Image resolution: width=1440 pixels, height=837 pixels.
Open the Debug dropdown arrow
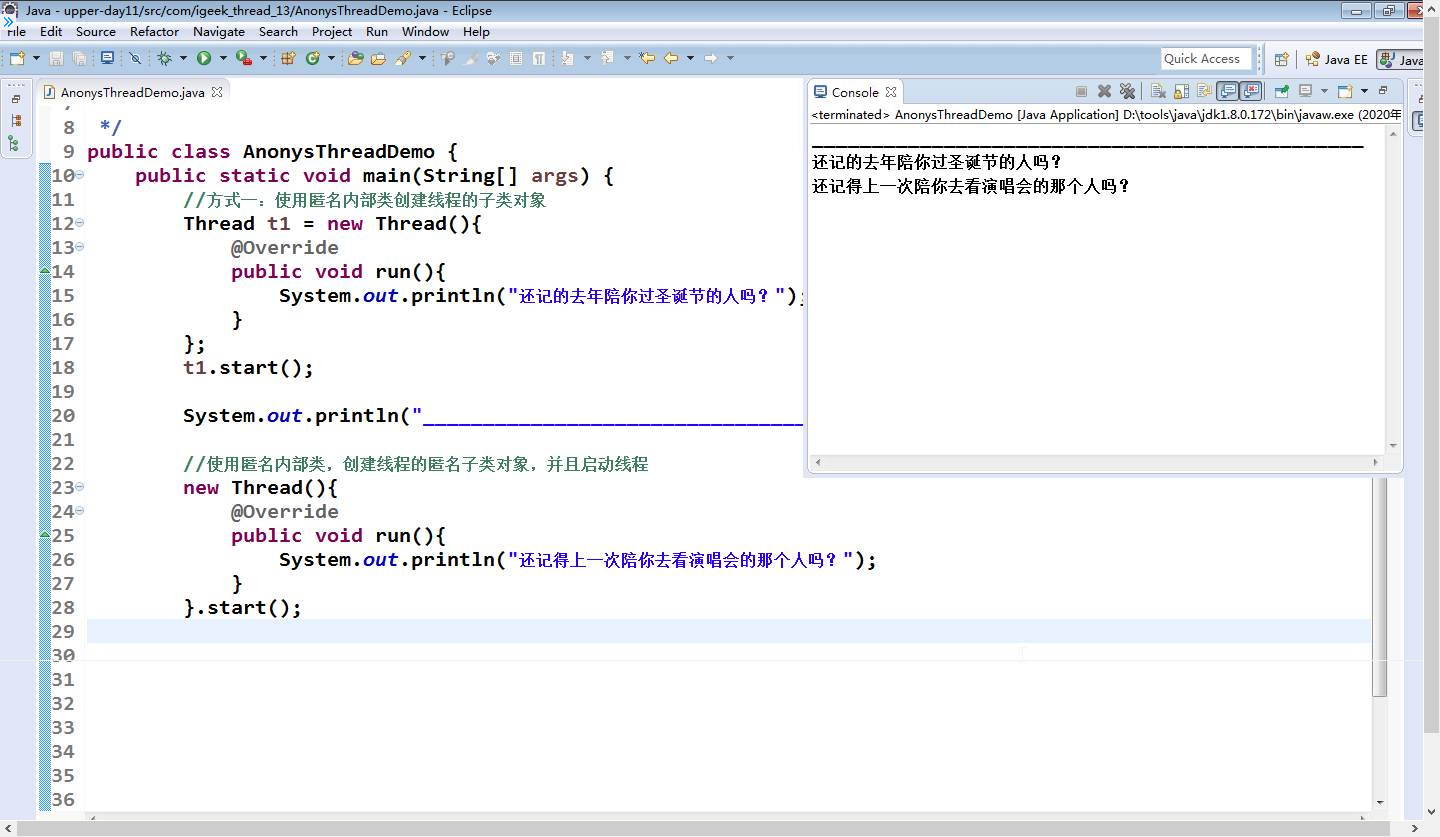click(183, 58)
